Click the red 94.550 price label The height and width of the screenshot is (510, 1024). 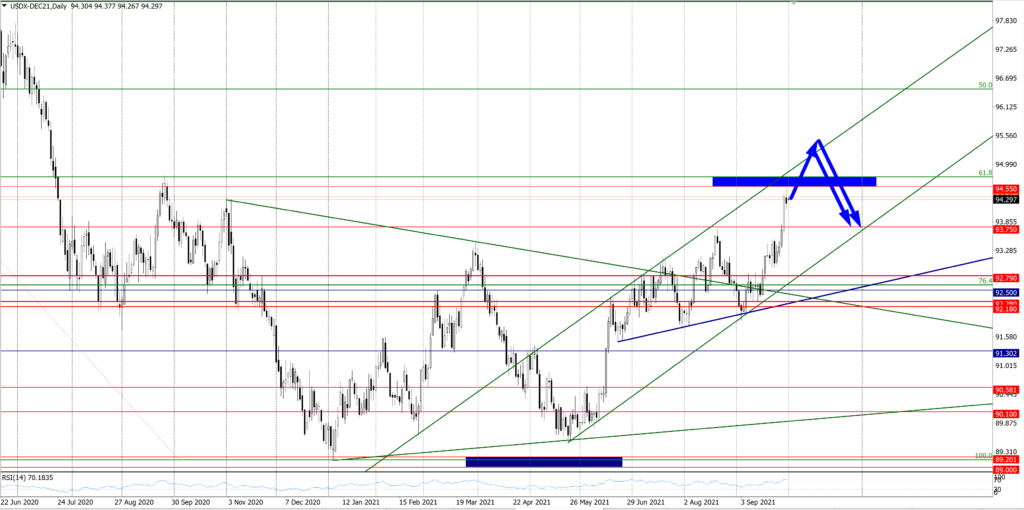click(x=1006, y=188)
